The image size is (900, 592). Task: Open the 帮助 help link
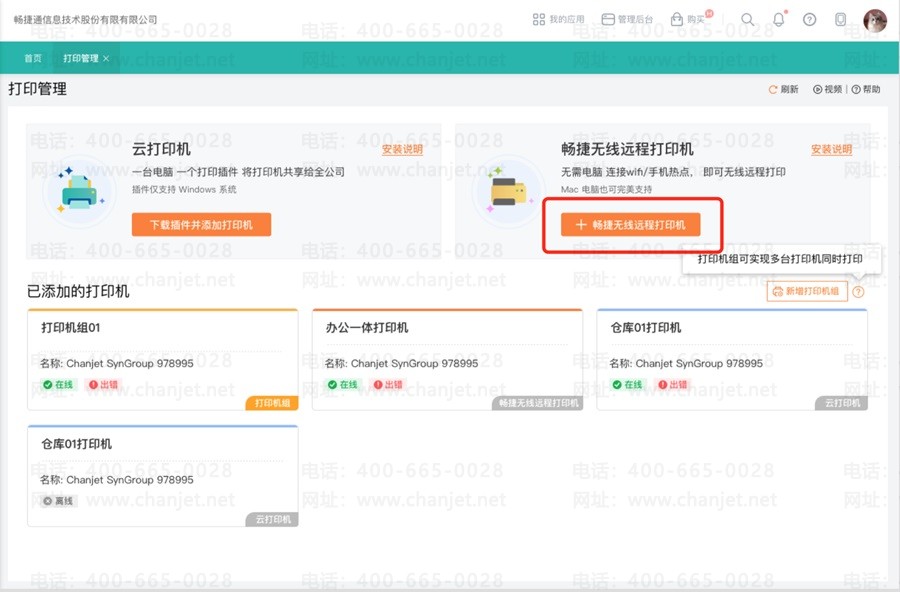click(x=866, y=89)
